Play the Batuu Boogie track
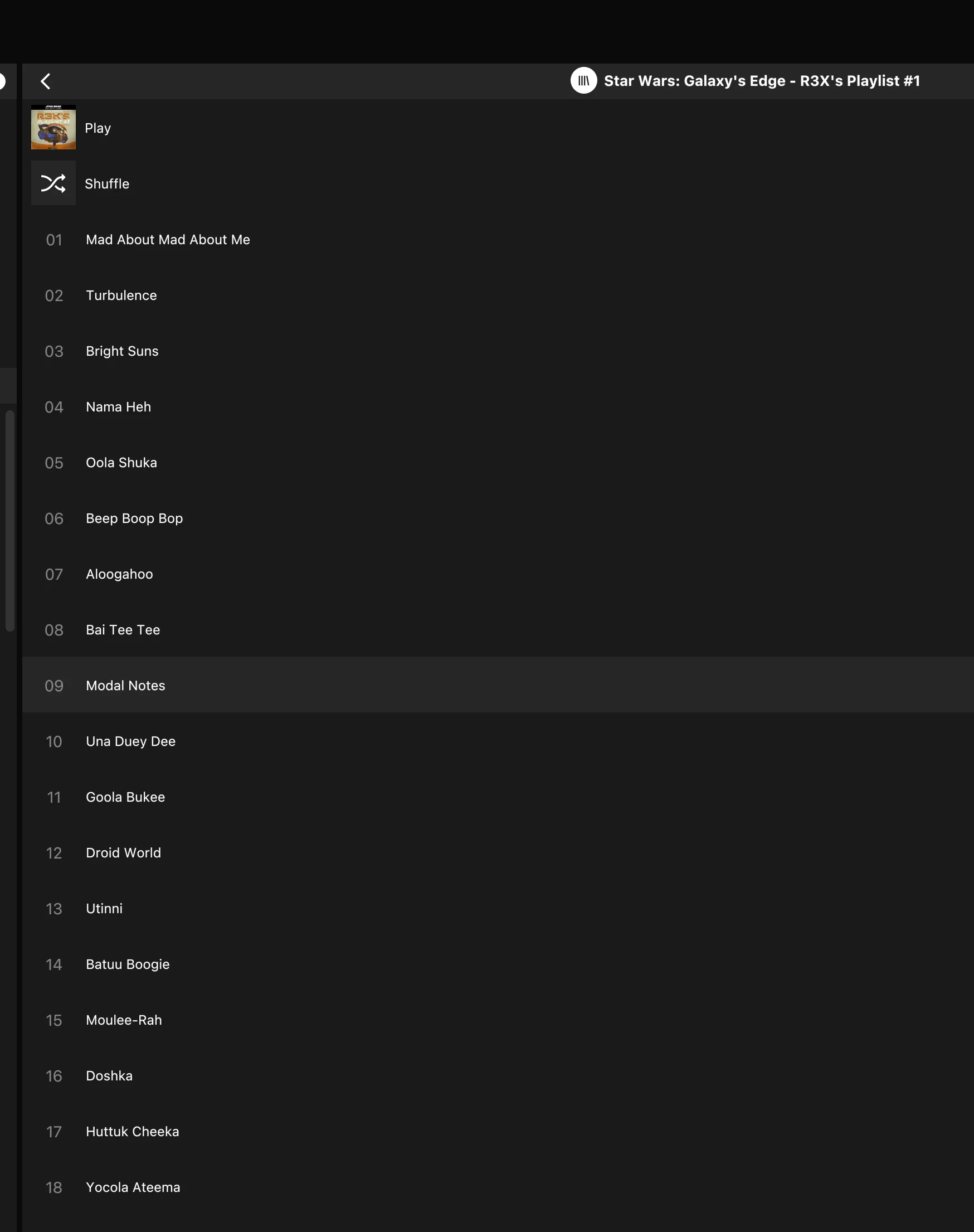Image resolution: width=974 pixels, height=1232 pixels. tap(128, 964)
